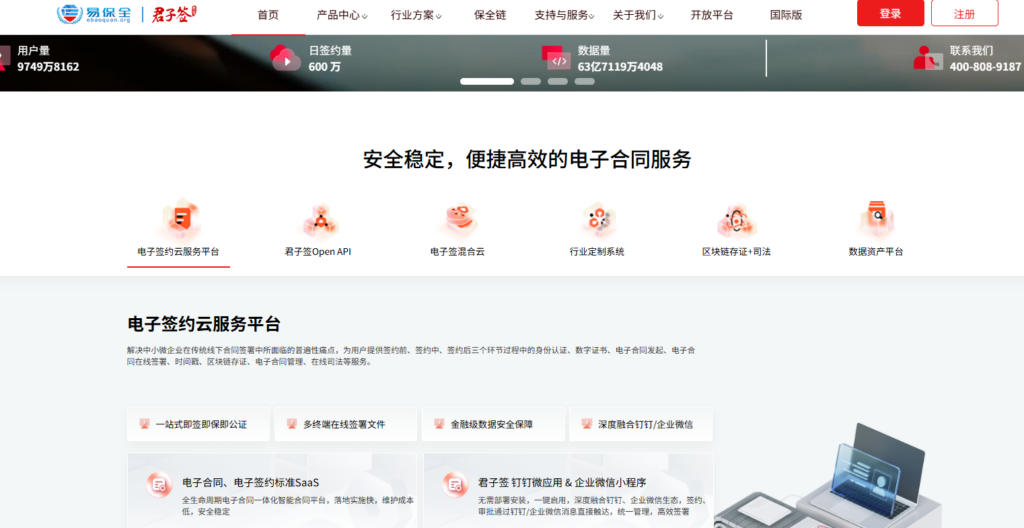Image resolution: width=1024 pixels, height=528 pixels.
Task: Click the 数据资产平台 icon
Action: [876, 219]
